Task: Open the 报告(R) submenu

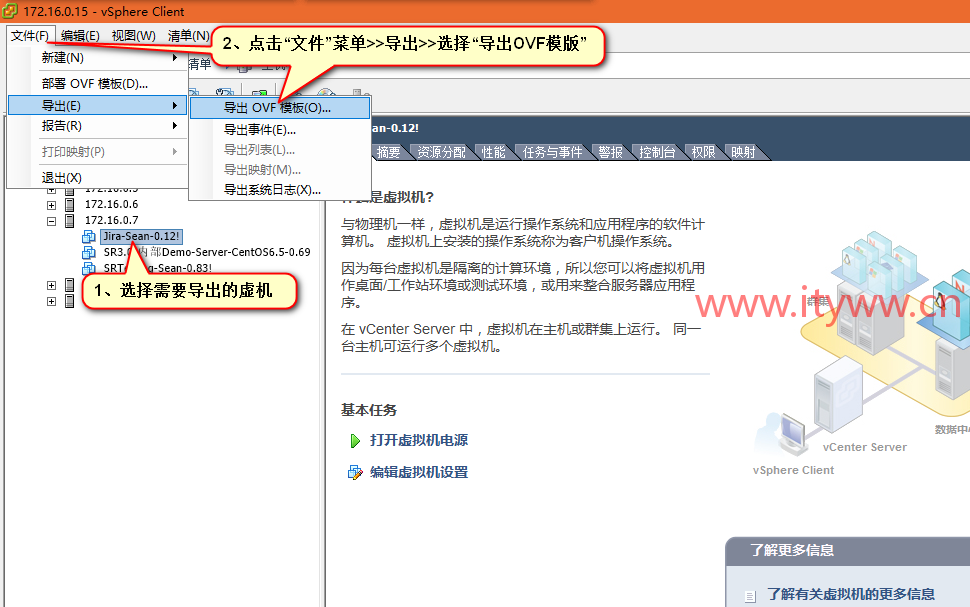Action: click(x=98, y=126)
